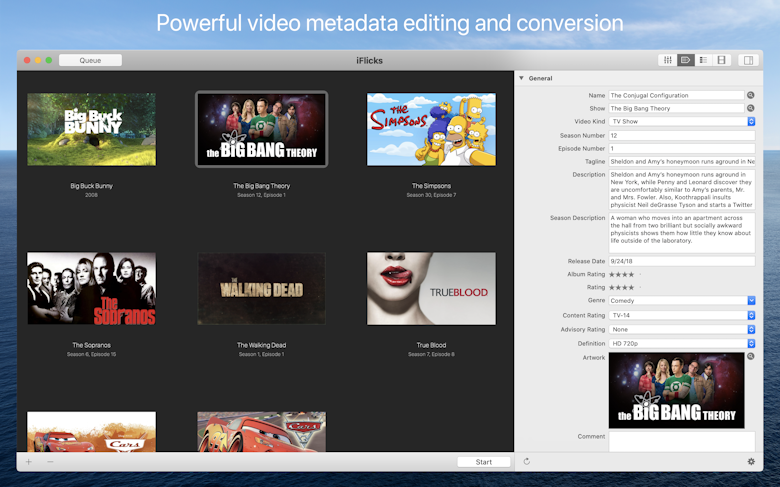
Task: Click the Start button
Action: tap(484, 462)
